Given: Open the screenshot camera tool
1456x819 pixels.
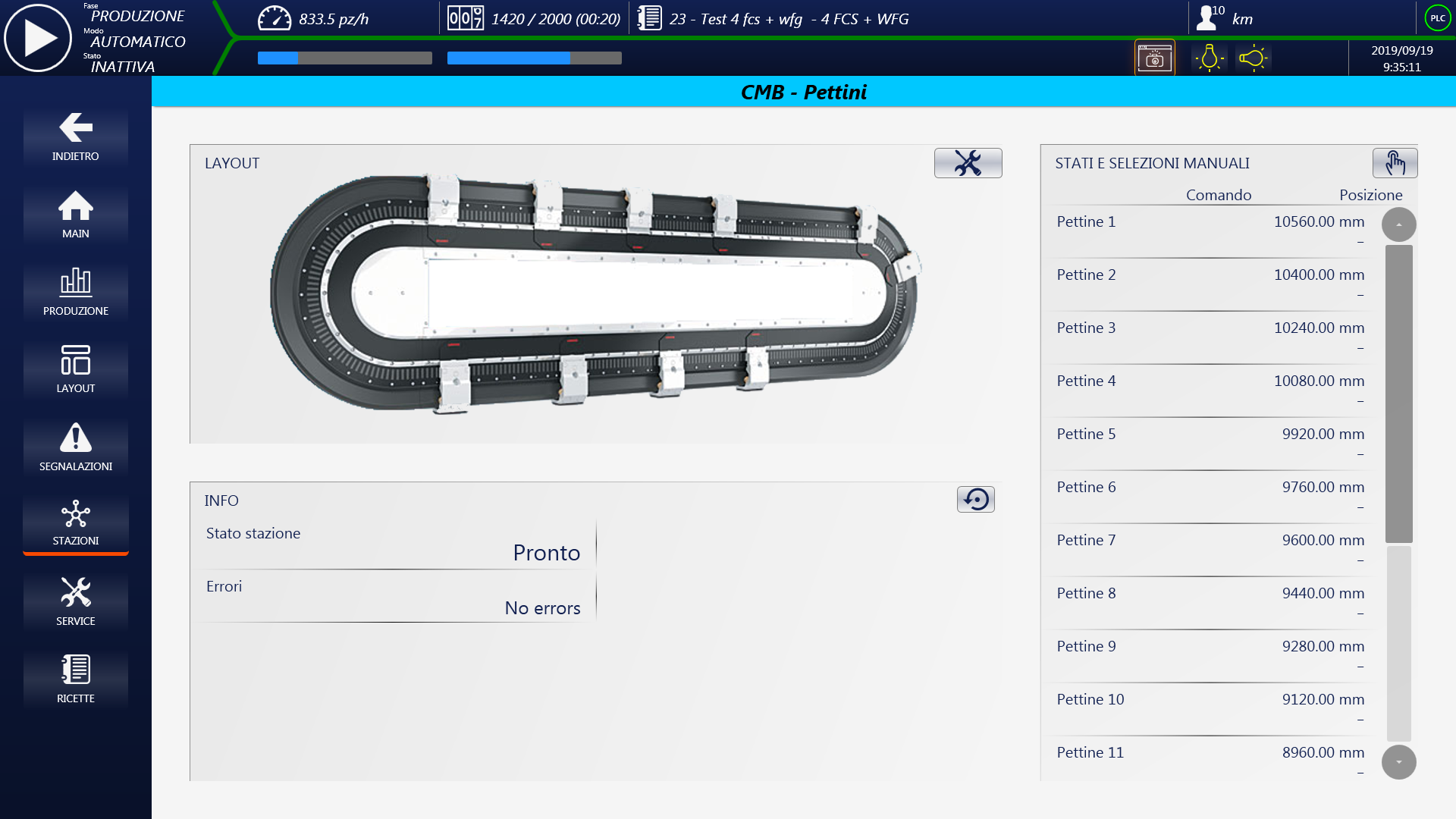Looking at the screenshot, I should (x=1154, y=58).
